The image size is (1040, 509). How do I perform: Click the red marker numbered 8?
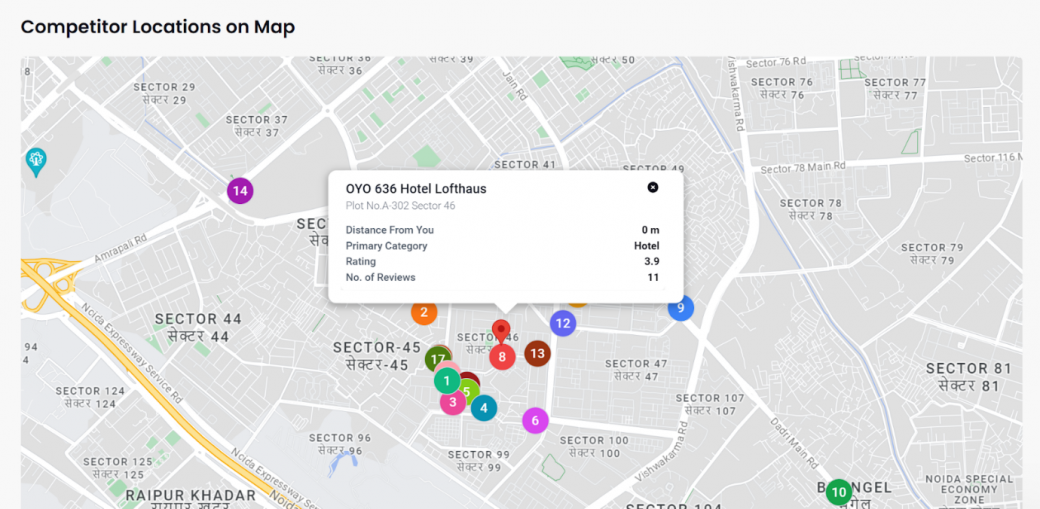tap(502, 357)
